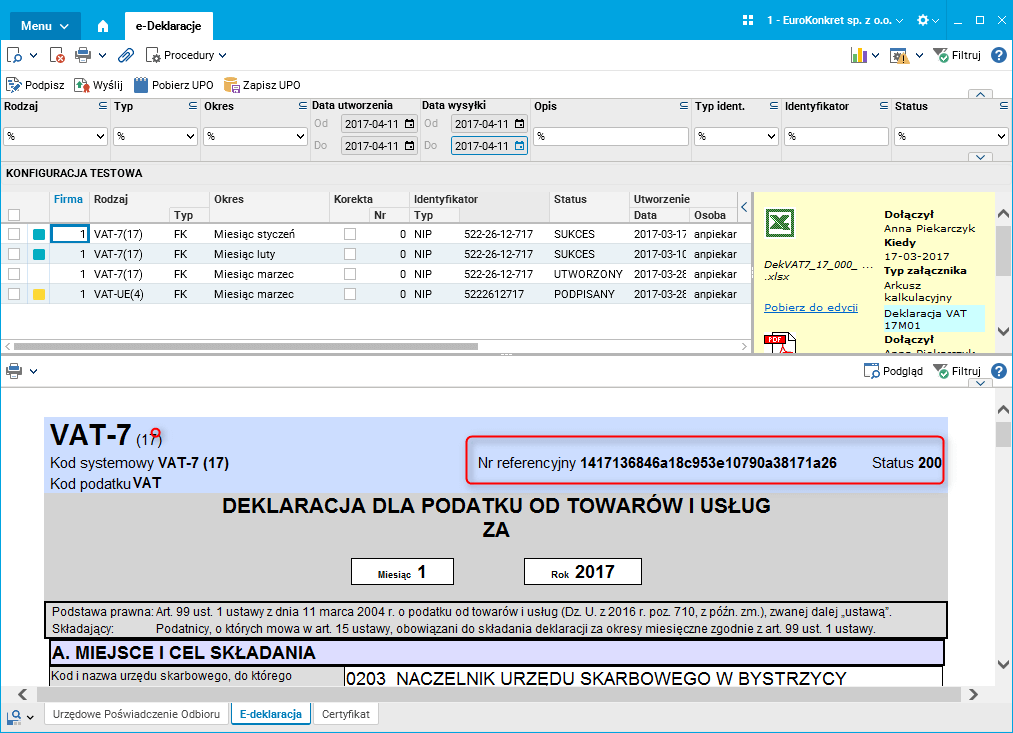This screenshot has height=733, width=1013.
Task: Click the Podpisz sign button
Action: (35, 85)
